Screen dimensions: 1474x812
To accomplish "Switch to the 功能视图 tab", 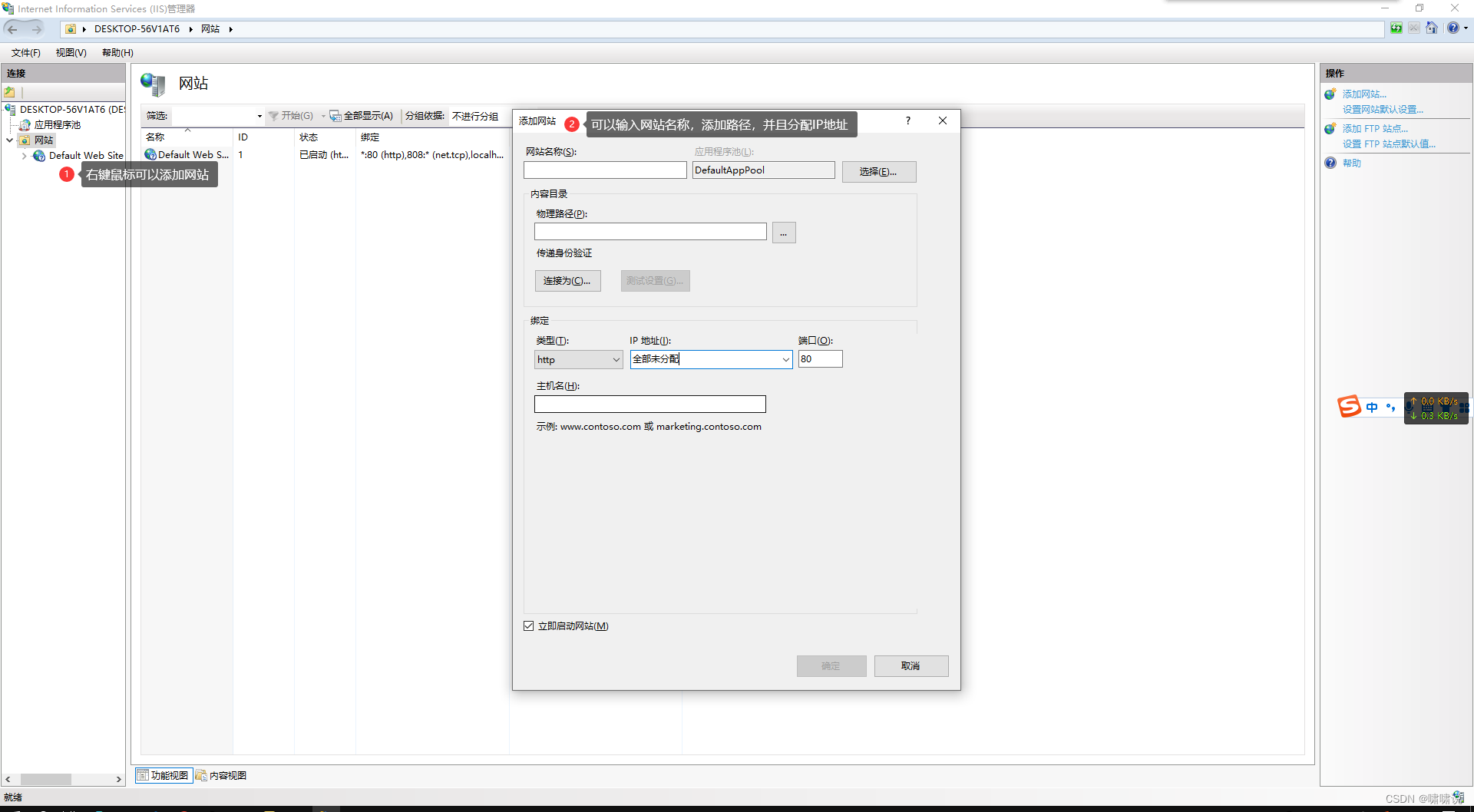I will (x=164, y=776).
